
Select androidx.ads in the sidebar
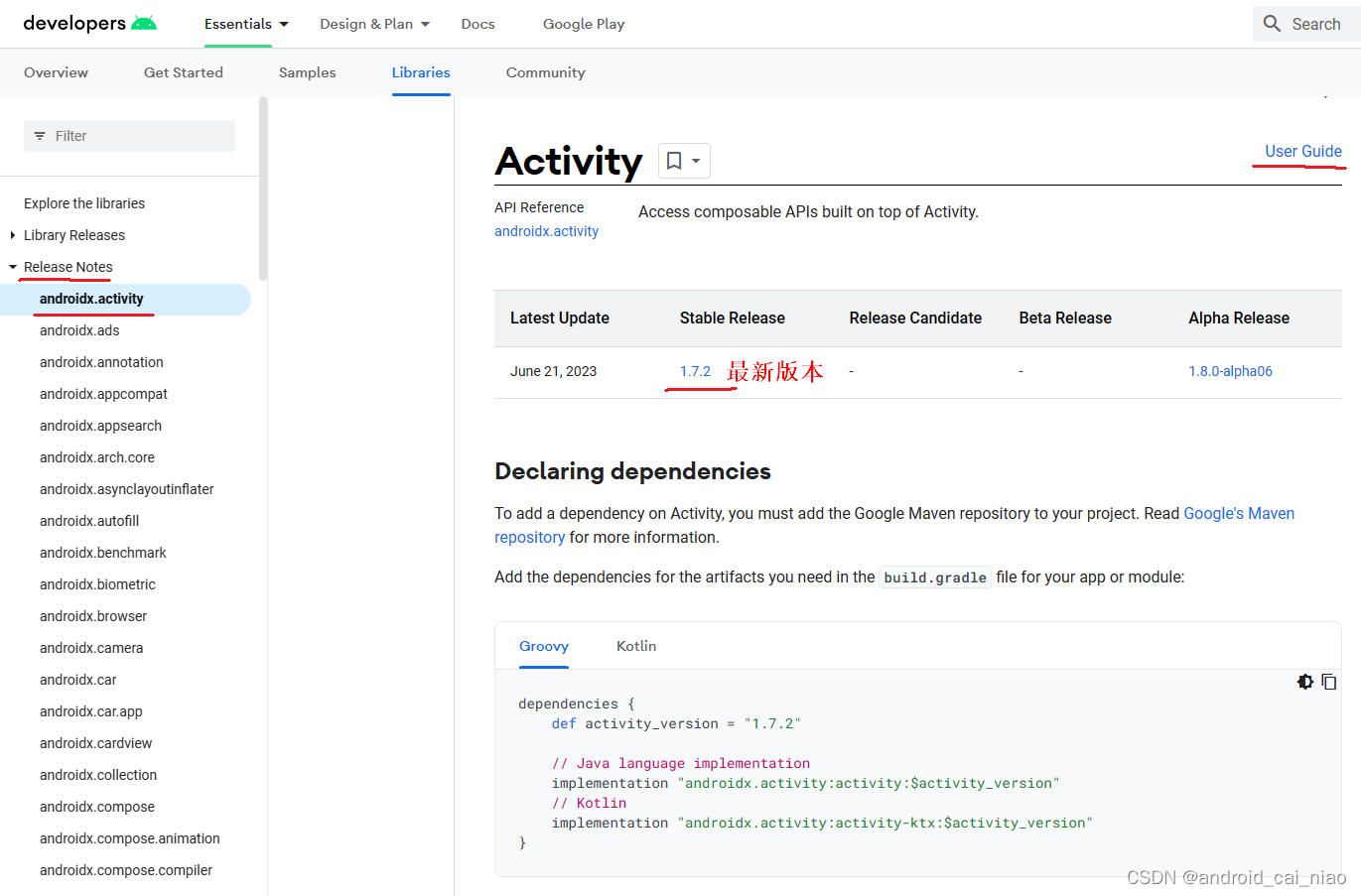79,330
